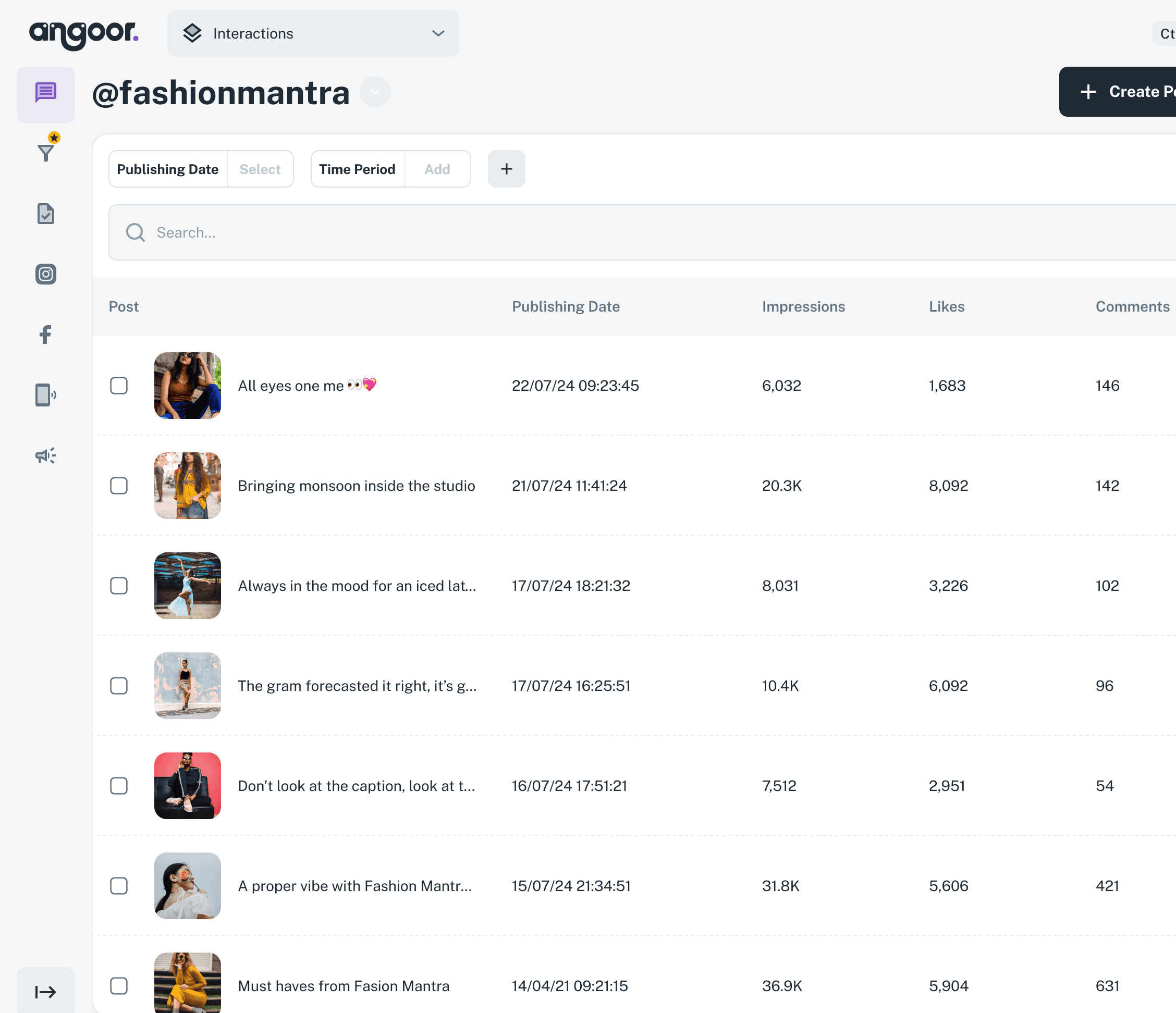Open the Publishing Date Select dropdown
1176x1013 pixels.
coord(260,168)
